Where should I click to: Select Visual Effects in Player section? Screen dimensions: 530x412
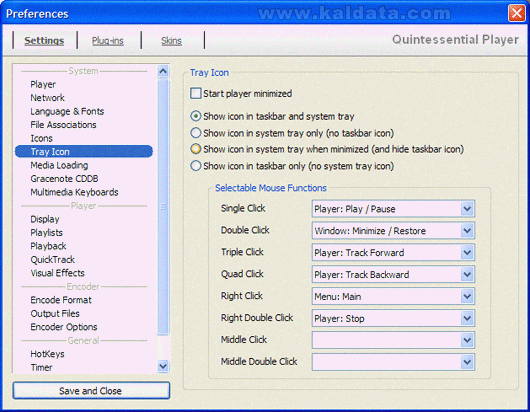pos(57,273)
